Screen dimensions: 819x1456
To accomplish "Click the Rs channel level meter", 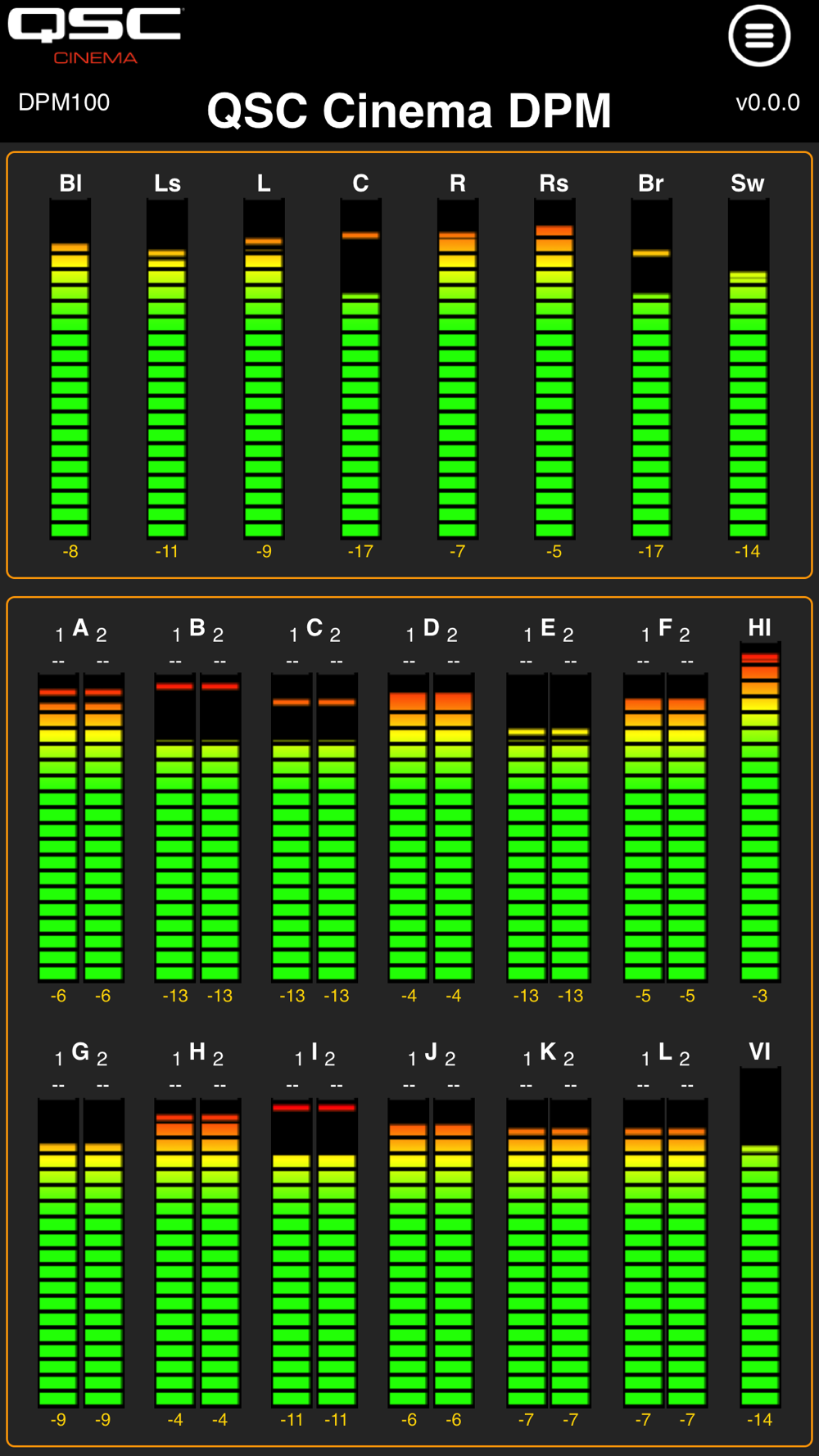I will [554, 369].
